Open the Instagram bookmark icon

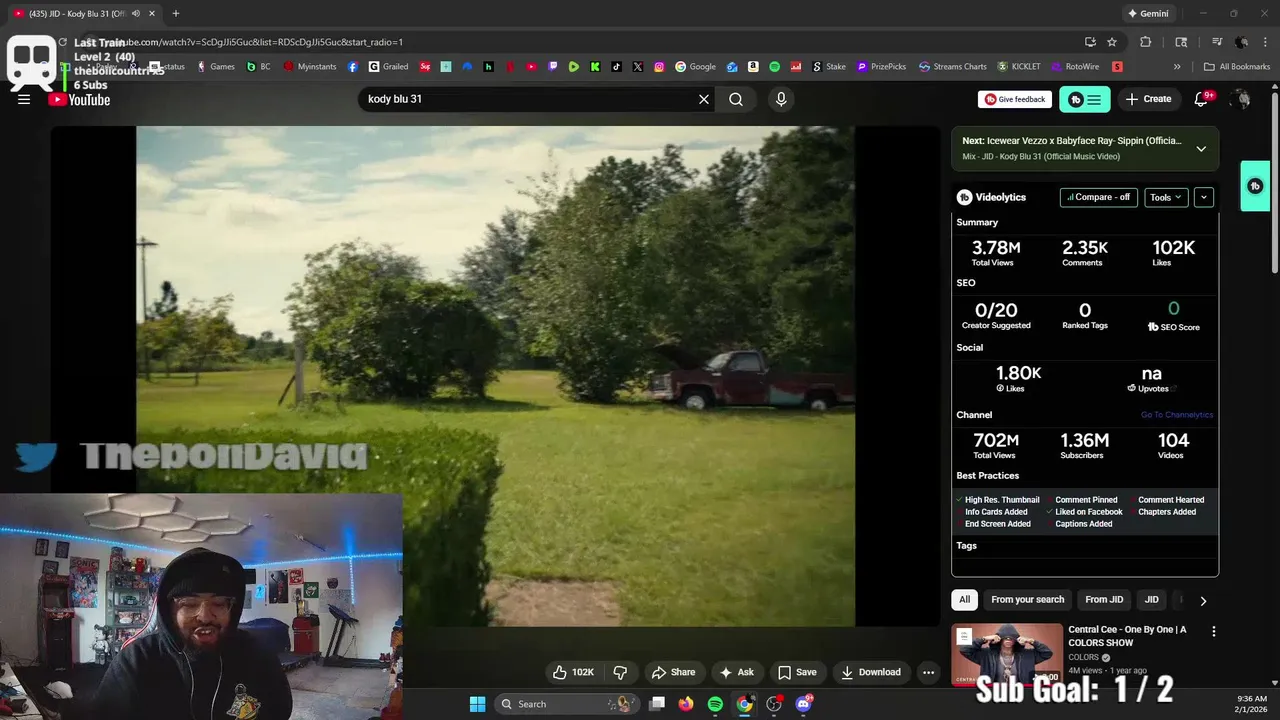pyautogui.click(x=660, y=67)
